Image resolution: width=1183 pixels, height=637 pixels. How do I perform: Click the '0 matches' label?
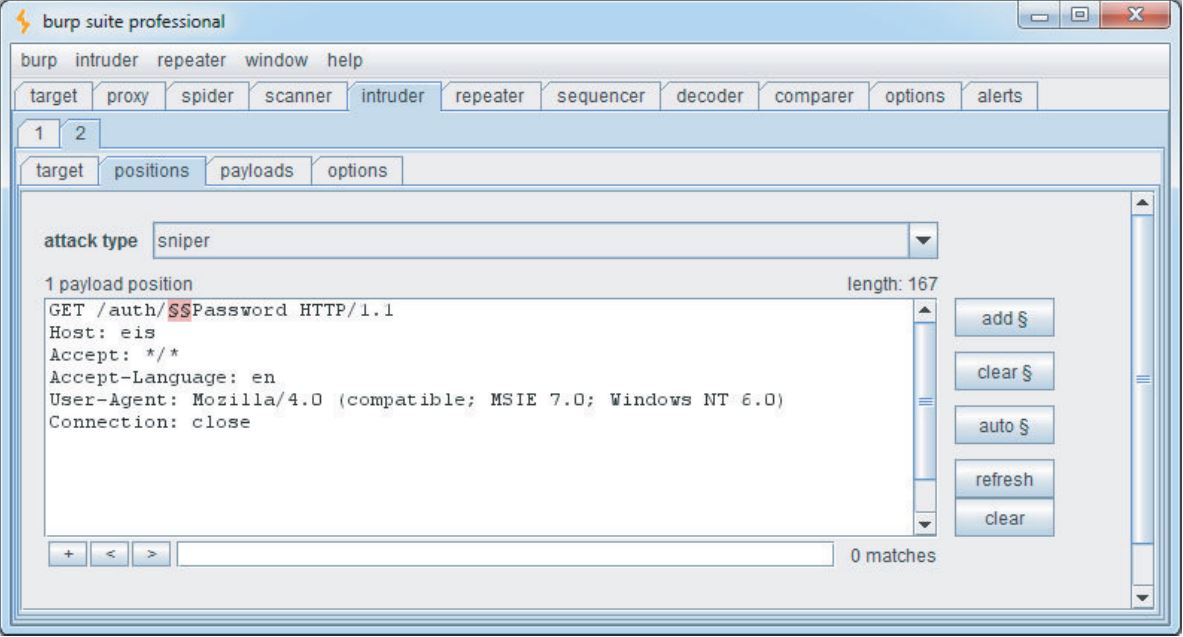click(x=893, y=555)
